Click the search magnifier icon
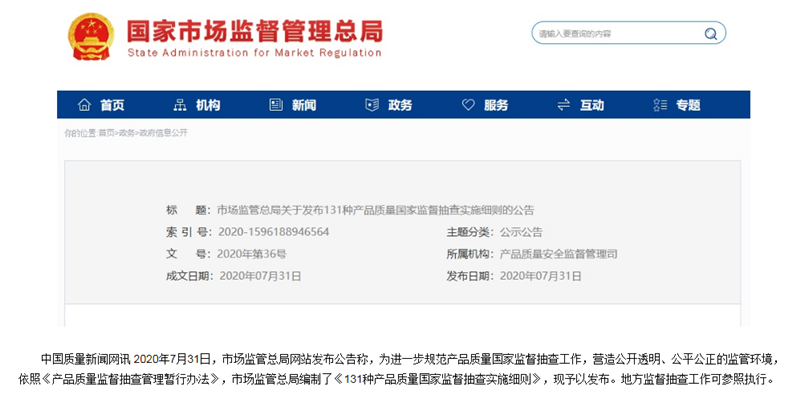Image resolution: width=800 pixels, height=402 pixels. point(710,34)
